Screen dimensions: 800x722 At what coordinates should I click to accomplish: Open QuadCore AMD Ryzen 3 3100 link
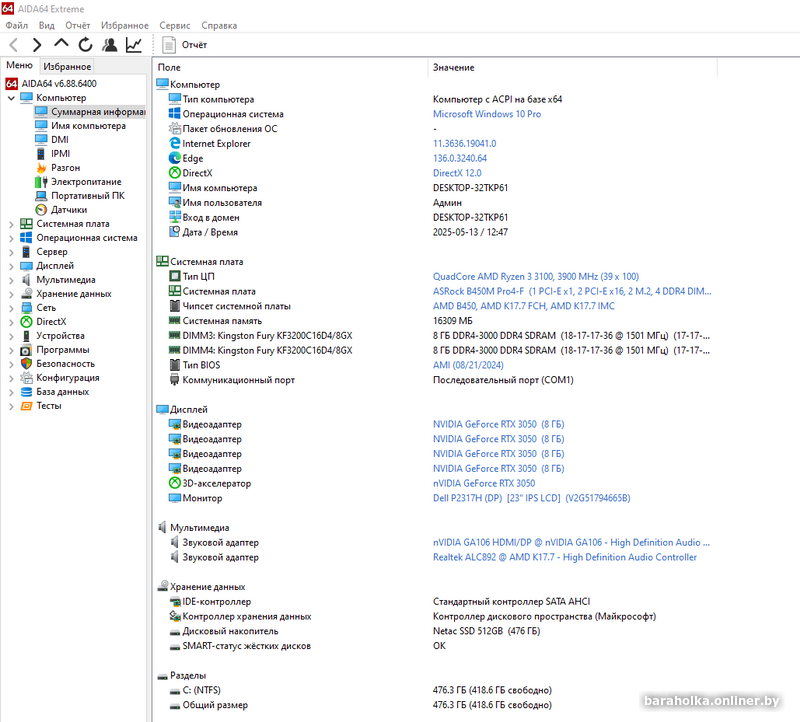coord(536,277)
